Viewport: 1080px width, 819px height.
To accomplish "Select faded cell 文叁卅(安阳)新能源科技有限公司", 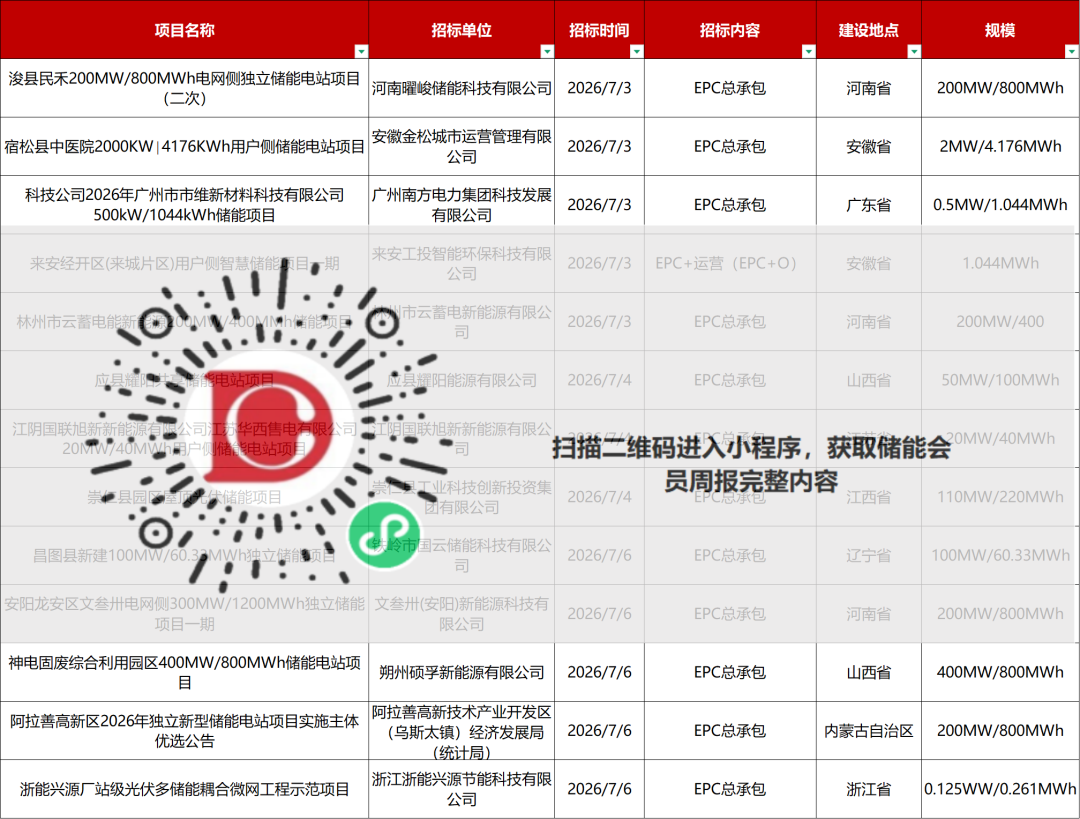I will [x=461, y=614].
